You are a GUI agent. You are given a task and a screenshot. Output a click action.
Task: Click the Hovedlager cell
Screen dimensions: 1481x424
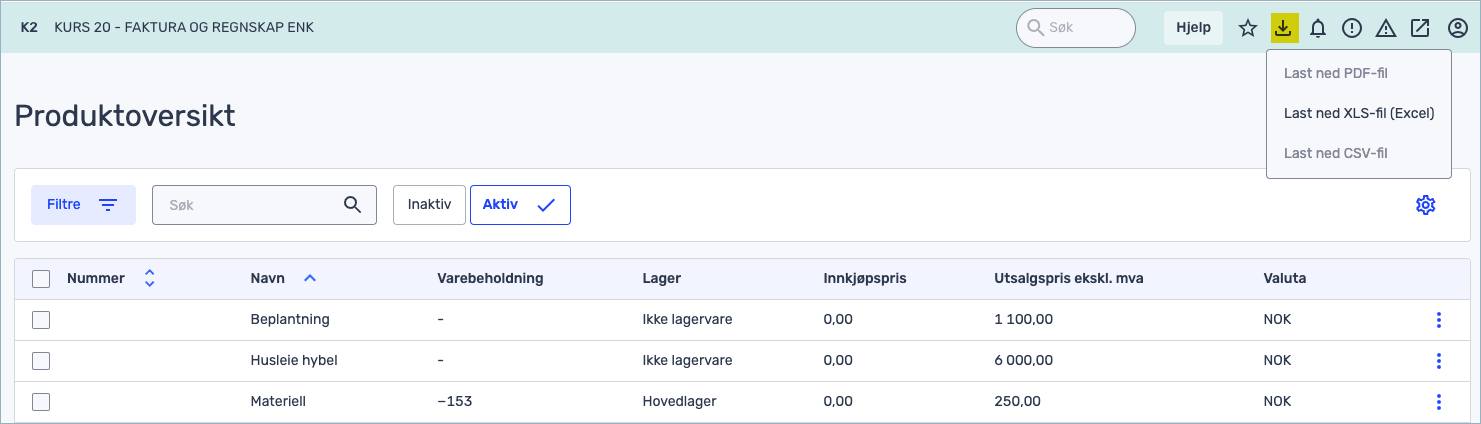(679, 402)
